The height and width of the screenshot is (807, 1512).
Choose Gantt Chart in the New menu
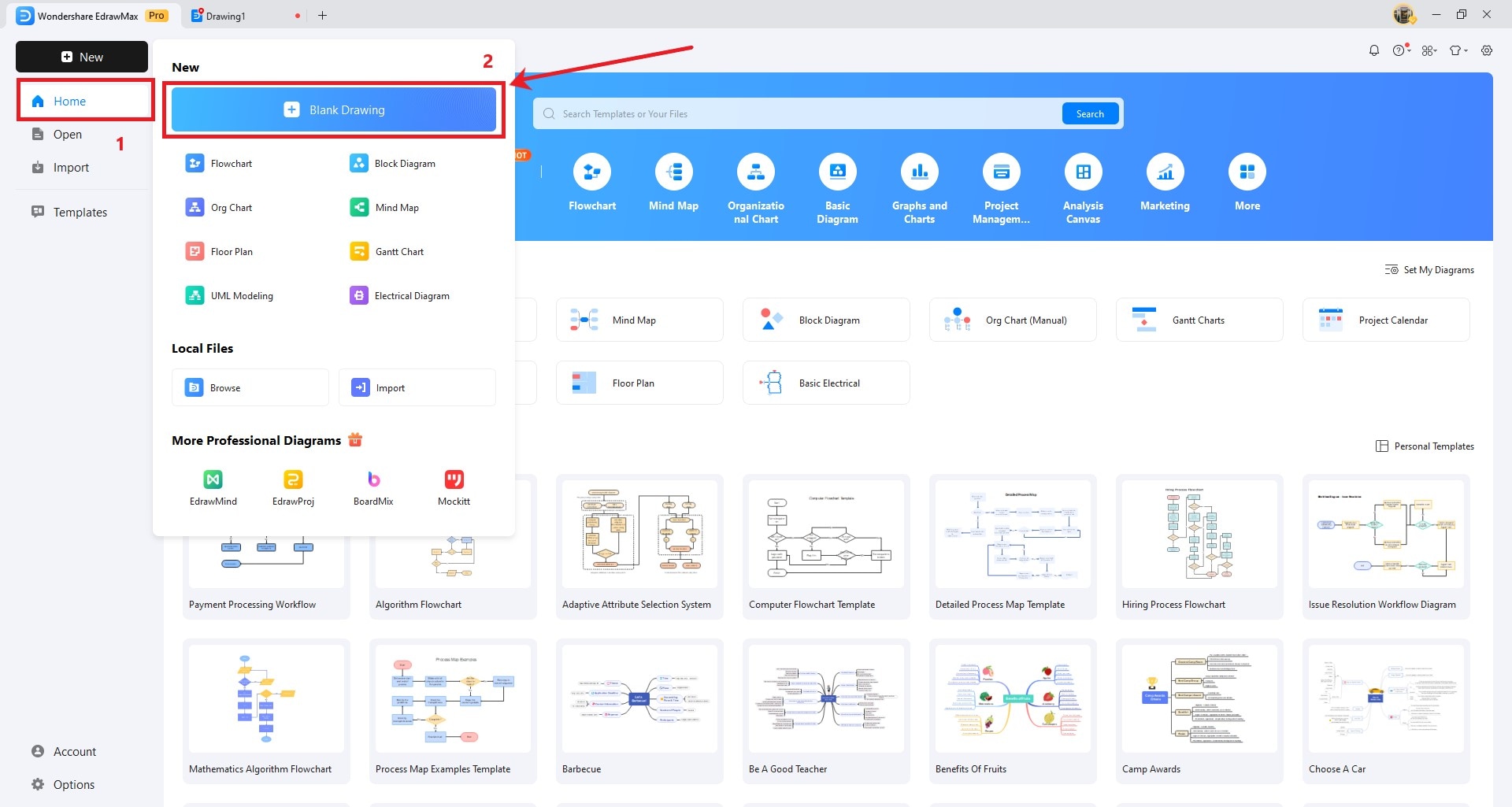(x=387, y=251)
